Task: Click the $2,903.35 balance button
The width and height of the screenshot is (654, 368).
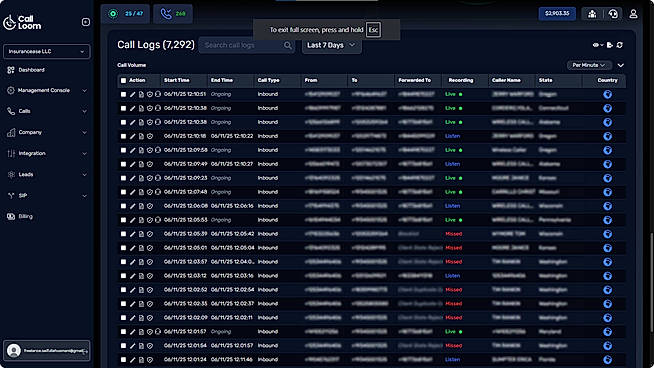Action: [557, 14]
